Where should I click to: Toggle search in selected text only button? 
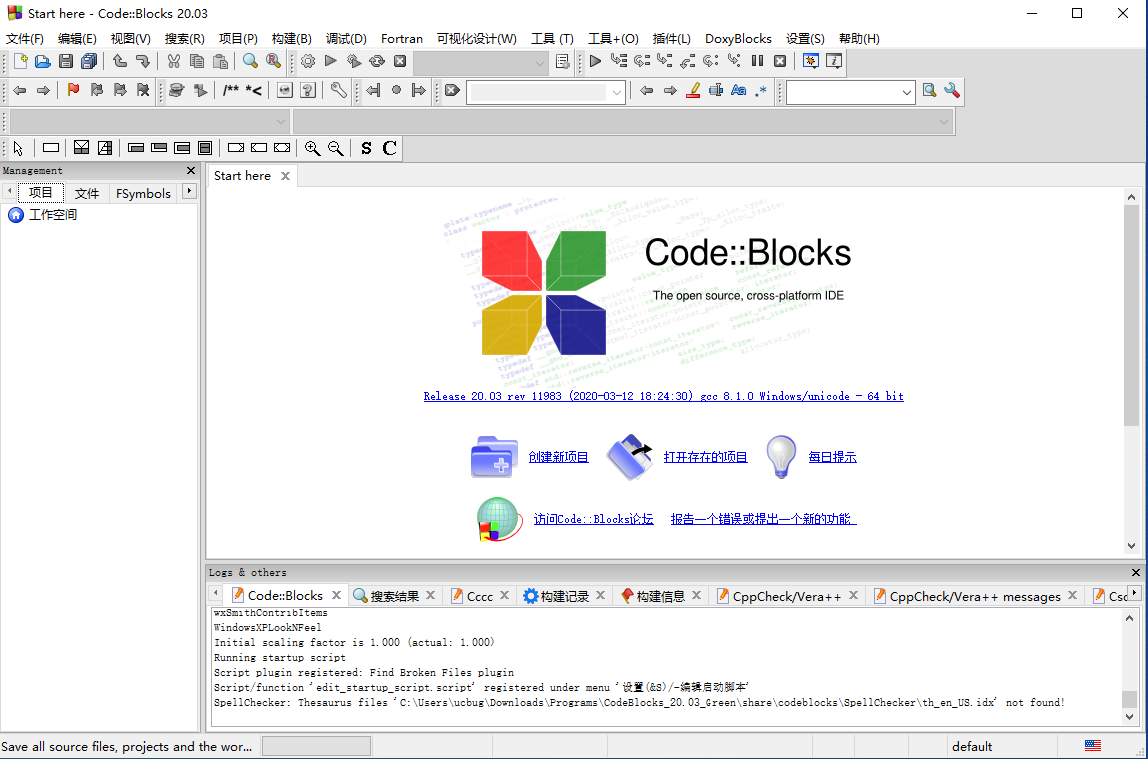716,90
